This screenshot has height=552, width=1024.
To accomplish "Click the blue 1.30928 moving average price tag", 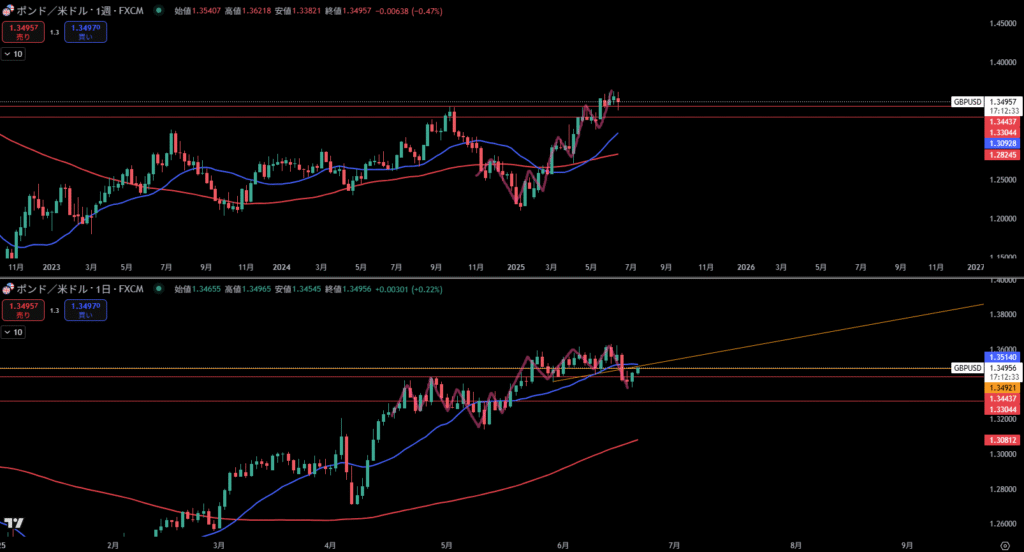I will (x=1002, y=143).
